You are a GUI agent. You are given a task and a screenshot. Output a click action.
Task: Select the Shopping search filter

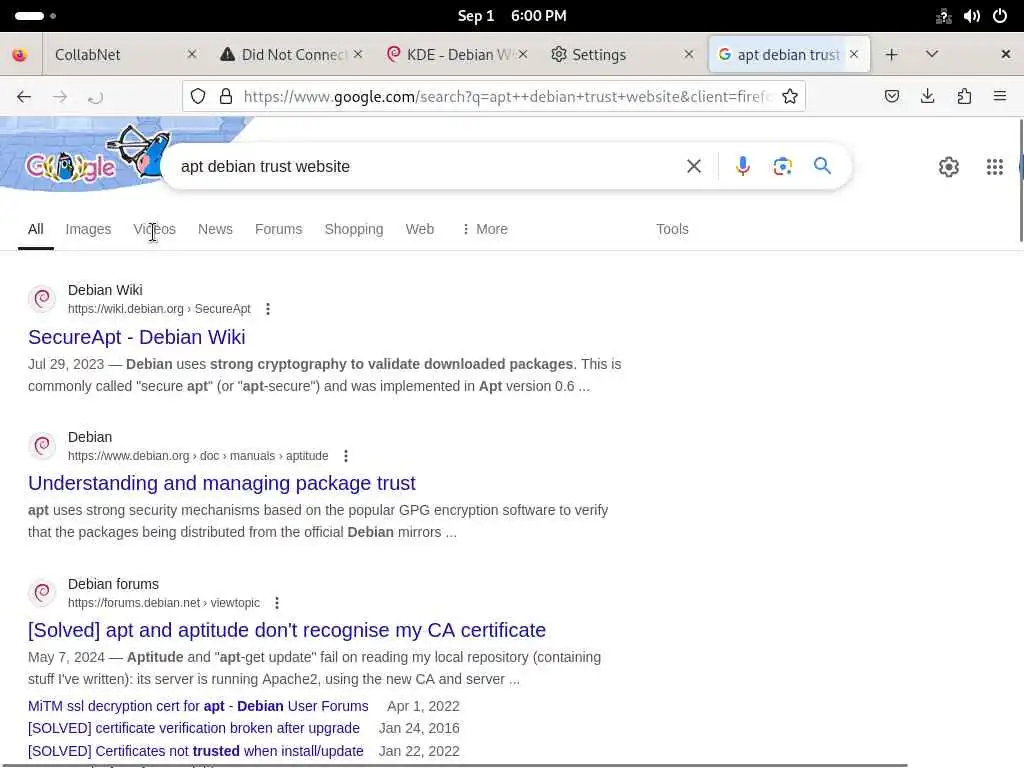pyautogui.click(x=354, y=229)
